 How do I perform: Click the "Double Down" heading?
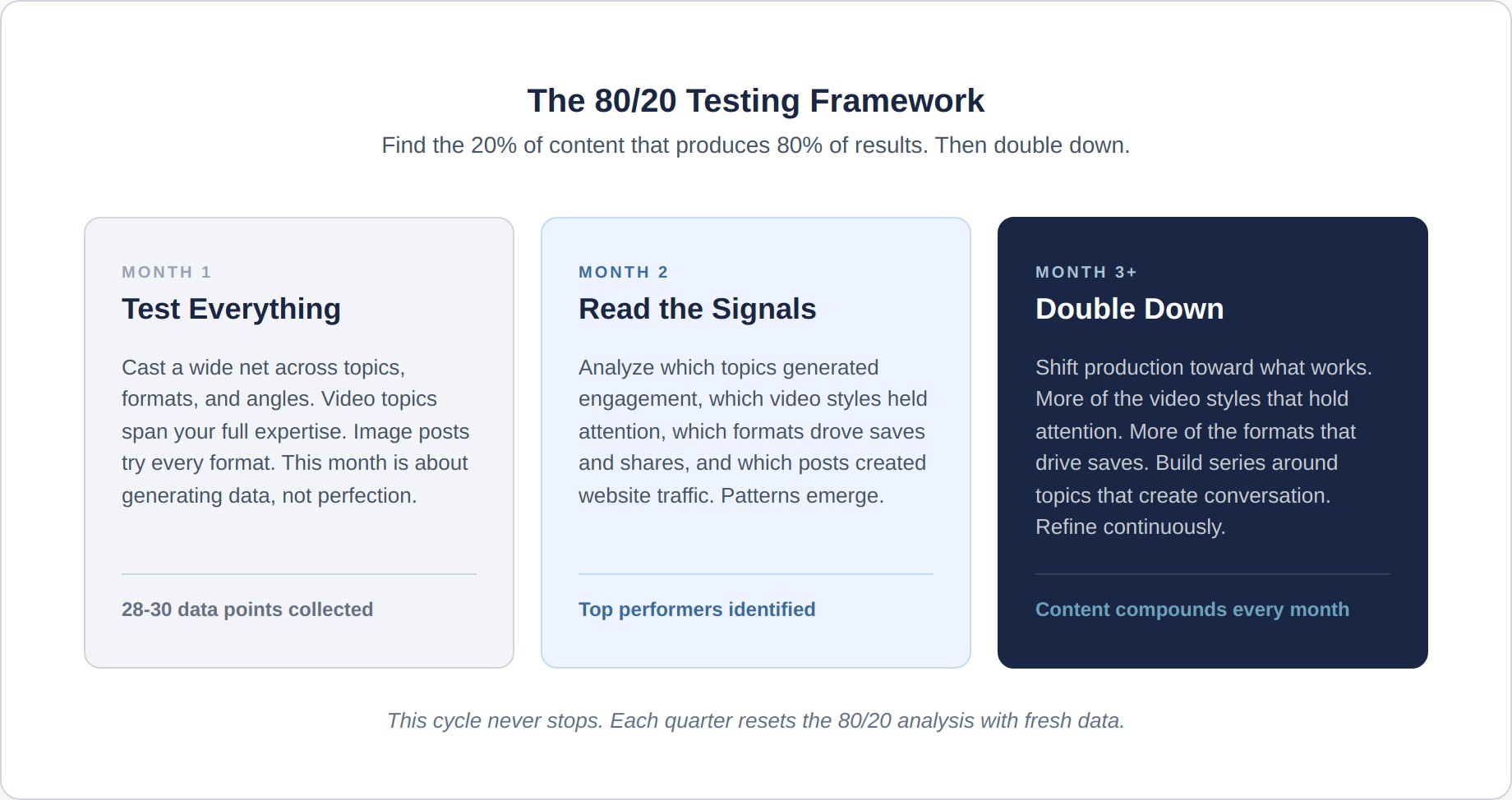(x=1129, y=309)
